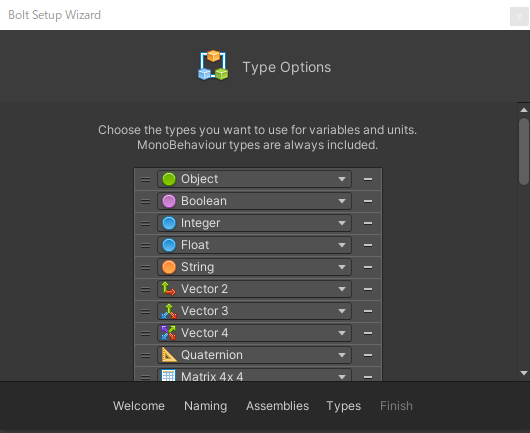
Task: Go to the Assemblies step
Action: coord(278,406)
